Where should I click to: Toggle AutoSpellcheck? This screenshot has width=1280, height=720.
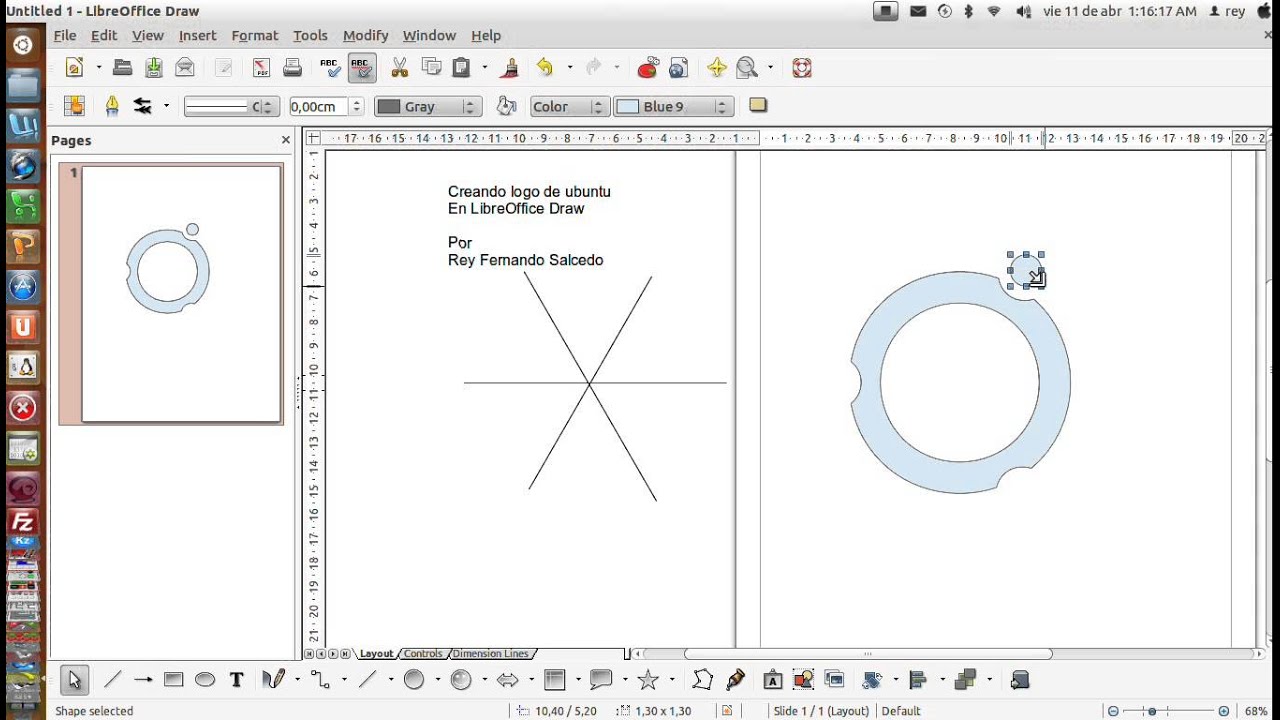coord(362,68)
